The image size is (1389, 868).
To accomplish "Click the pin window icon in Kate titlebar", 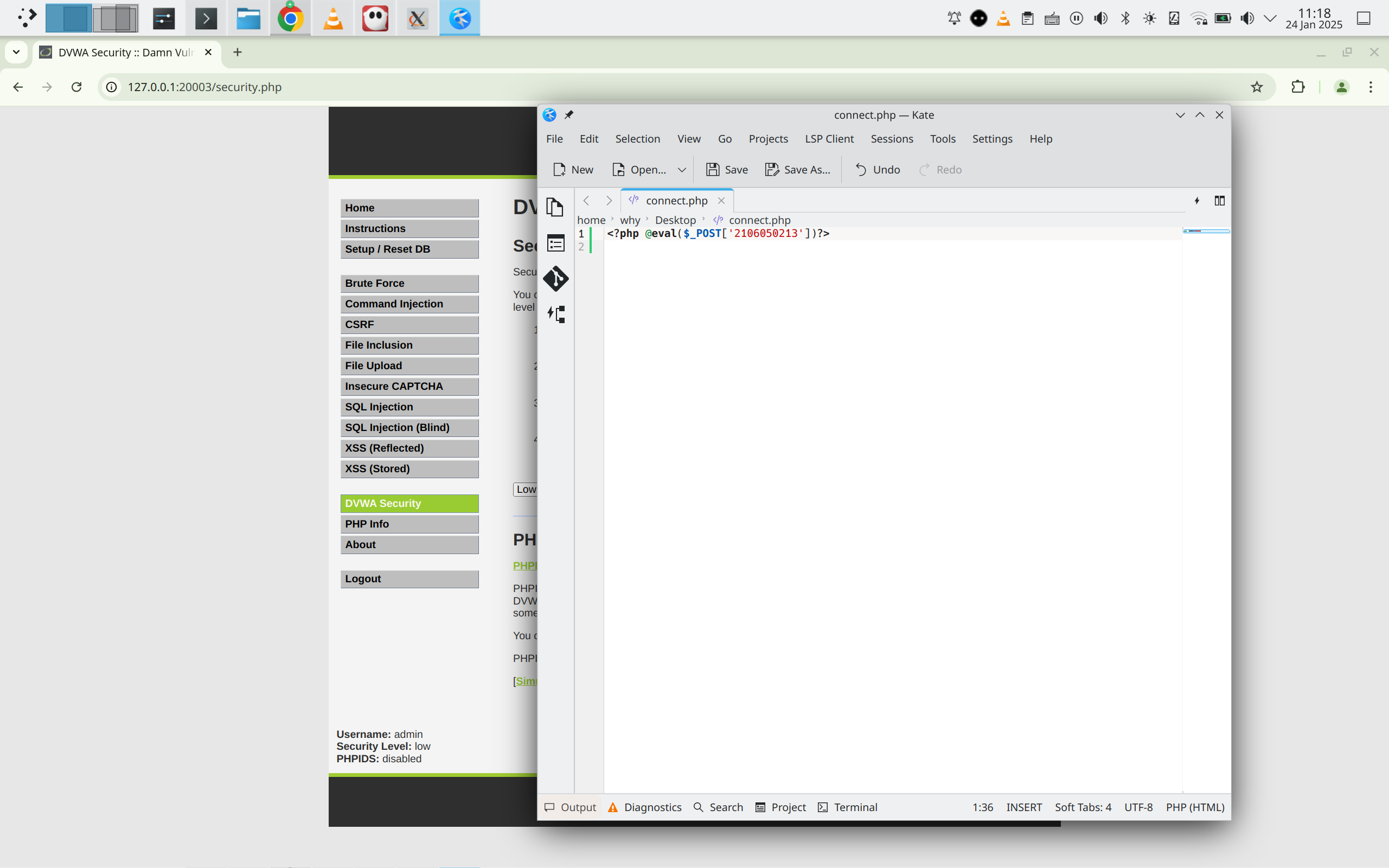I will (568, 115).
